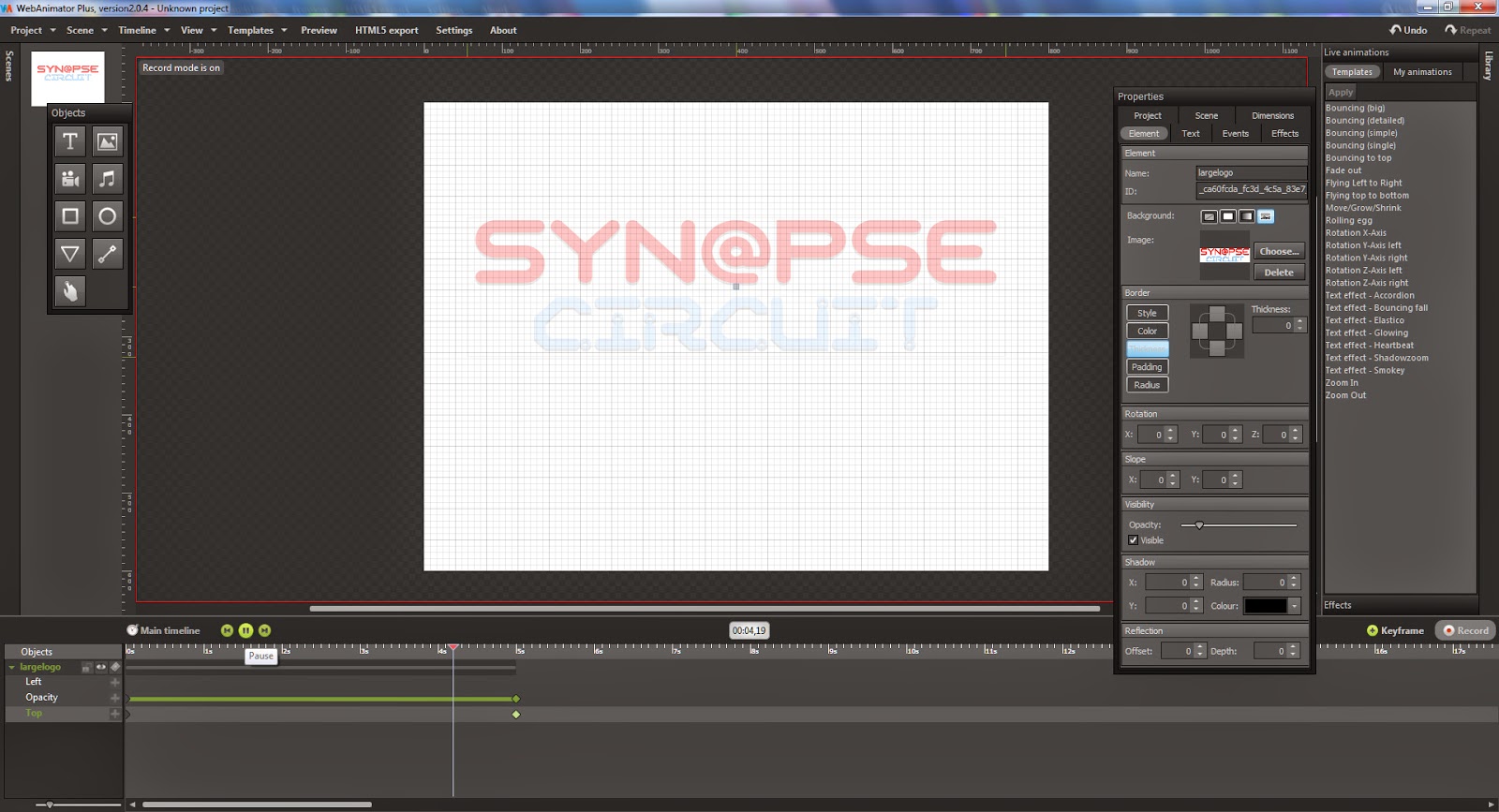This screenshot has height=812, width=1499.
Task: Collapse the largelogo layer tree
Action: point(12,667)
